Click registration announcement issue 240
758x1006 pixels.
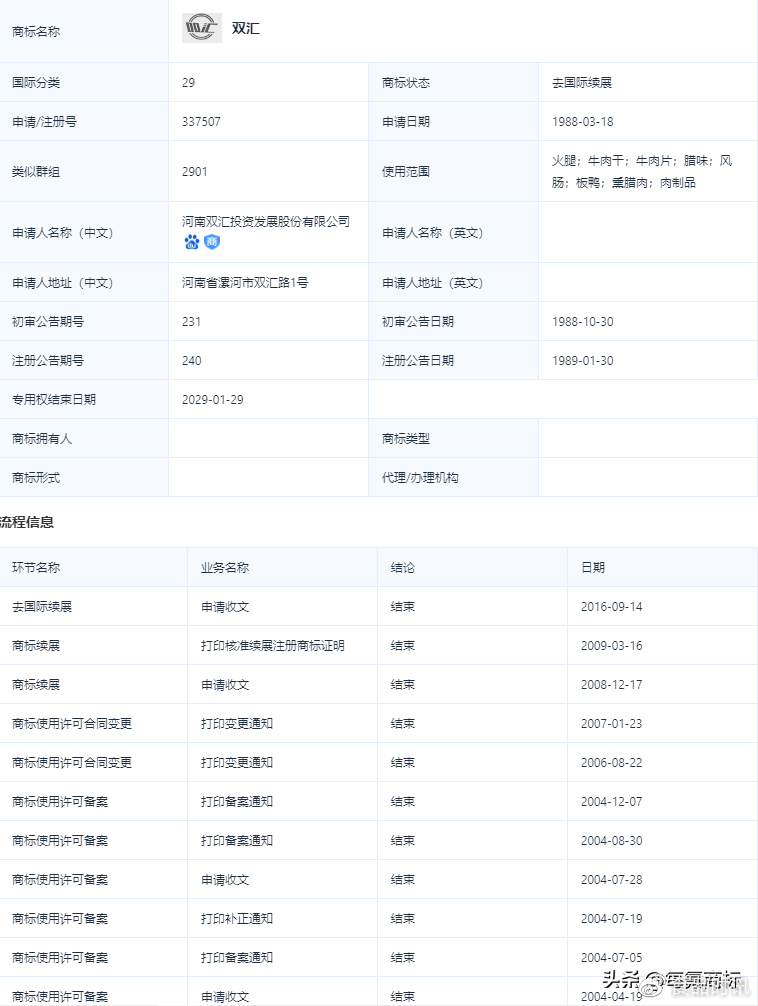[191, 361]
